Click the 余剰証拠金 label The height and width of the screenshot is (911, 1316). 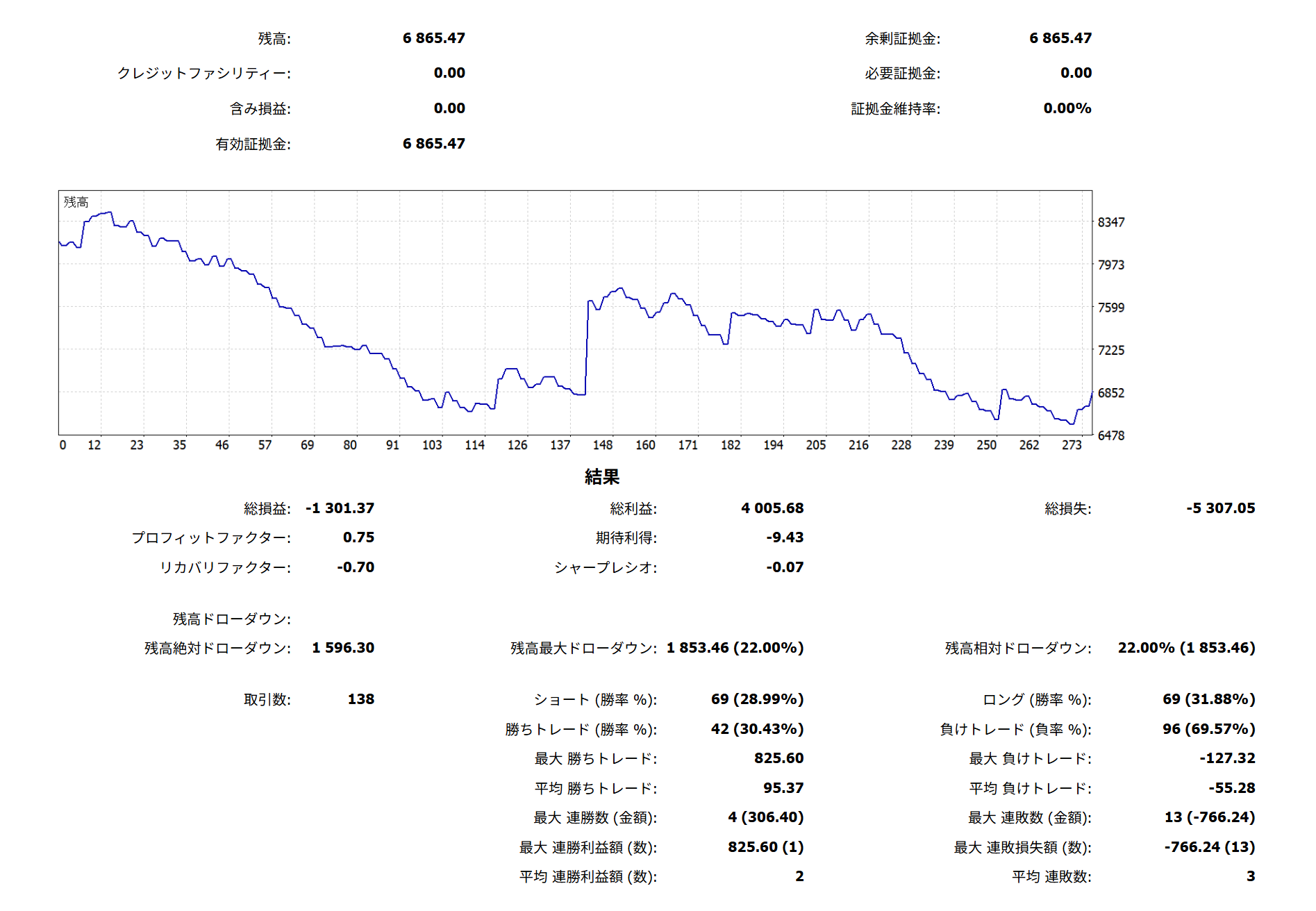[902, 39]
